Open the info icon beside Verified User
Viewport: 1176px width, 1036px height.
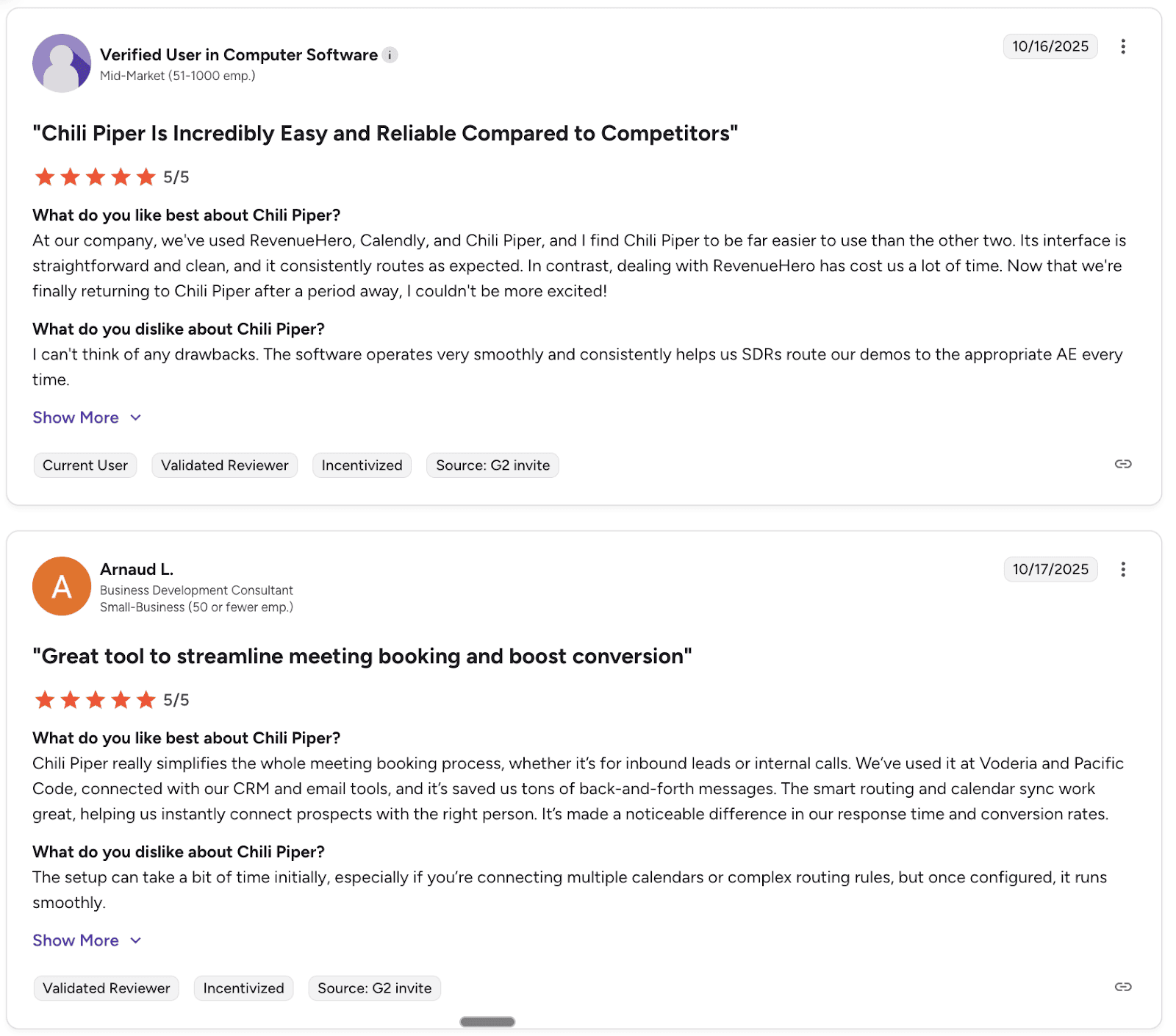[x=390, y=54]
